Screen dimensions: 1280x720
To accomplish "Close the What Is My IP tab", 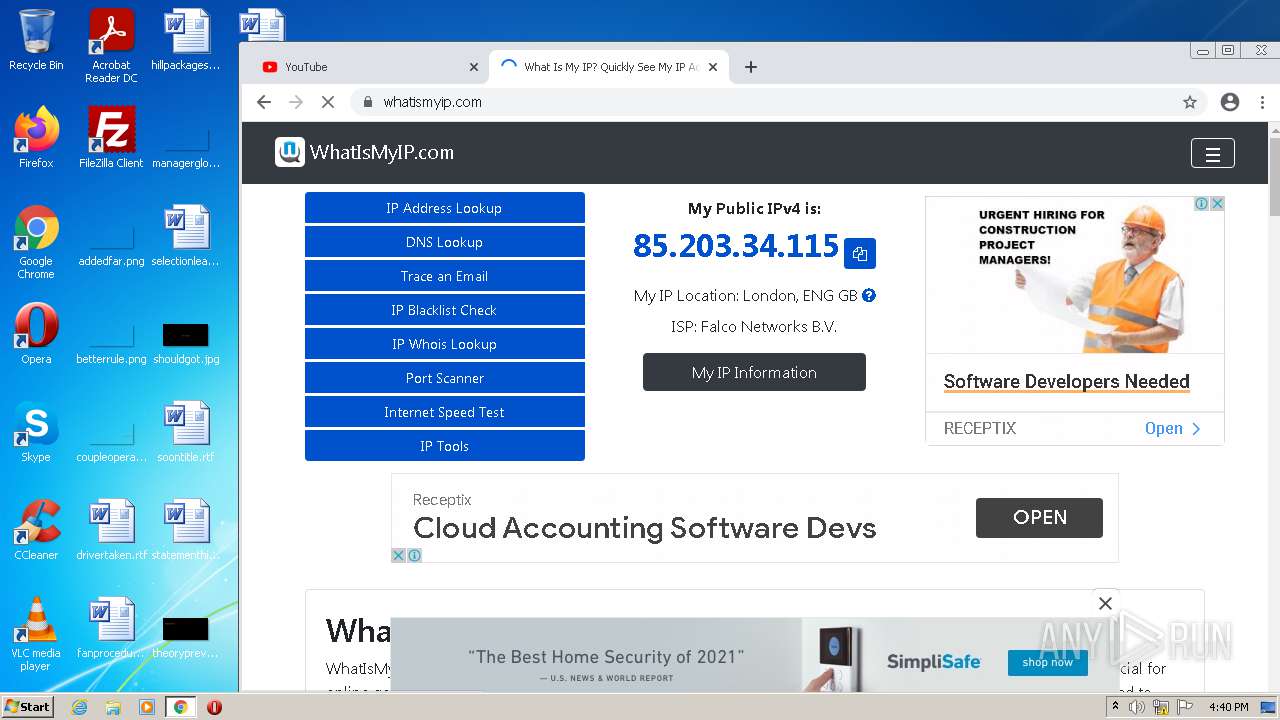I will 713,67.
